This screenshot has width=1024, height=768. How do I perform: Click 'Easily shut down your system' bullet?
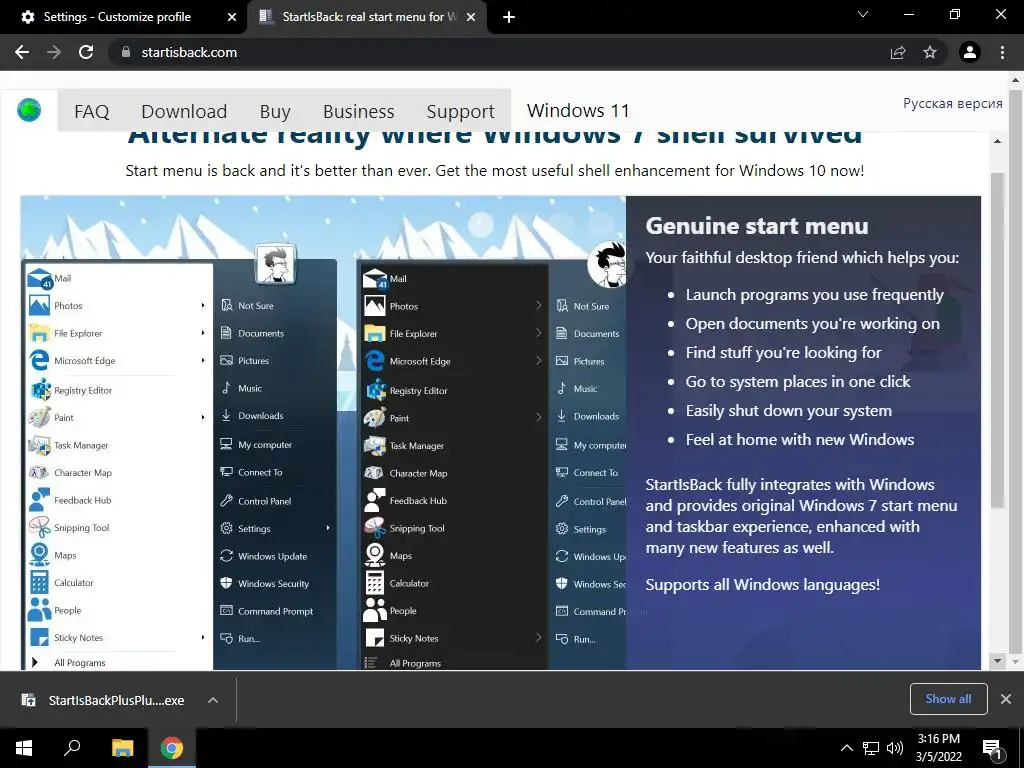coord(788,411)
